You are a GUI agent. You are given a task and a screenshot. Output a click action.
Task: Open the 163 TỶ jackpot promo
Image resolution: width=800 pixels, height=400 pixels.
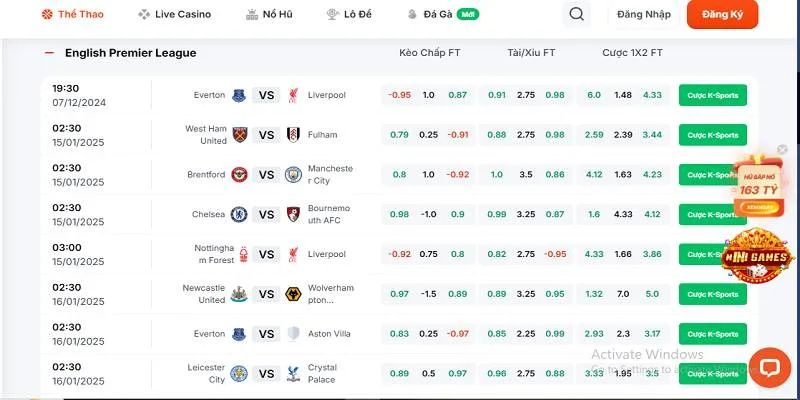[758, 186]
